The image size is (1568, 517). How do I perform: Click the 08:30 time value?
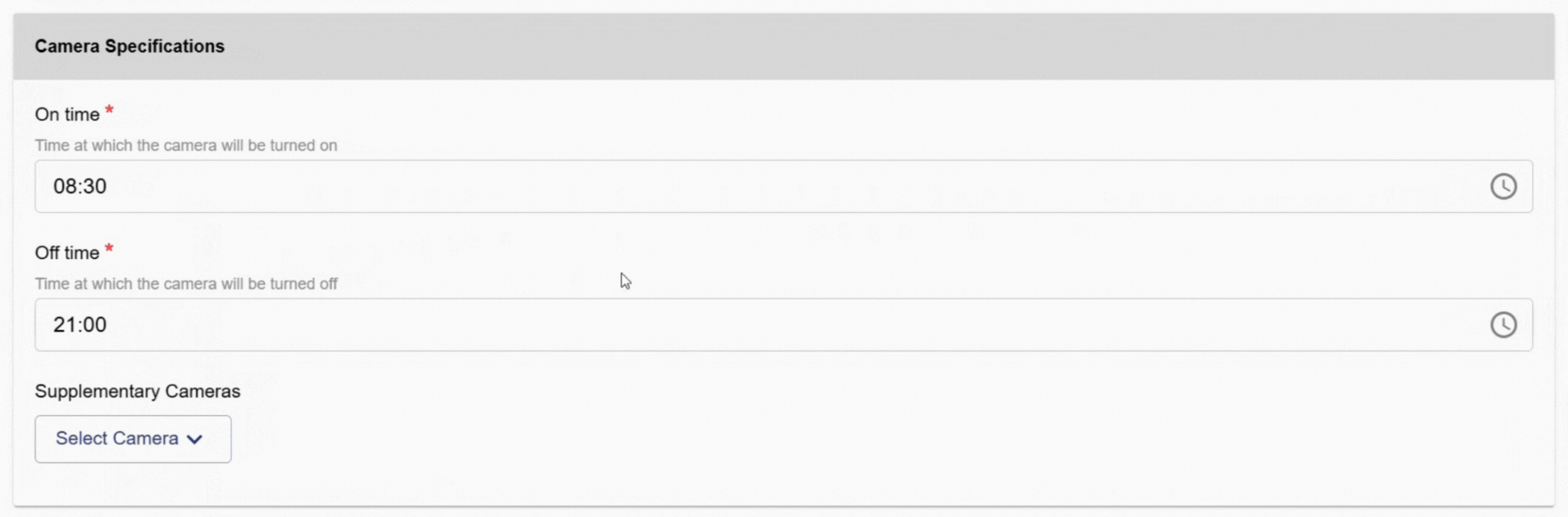[x=80, y=187]
